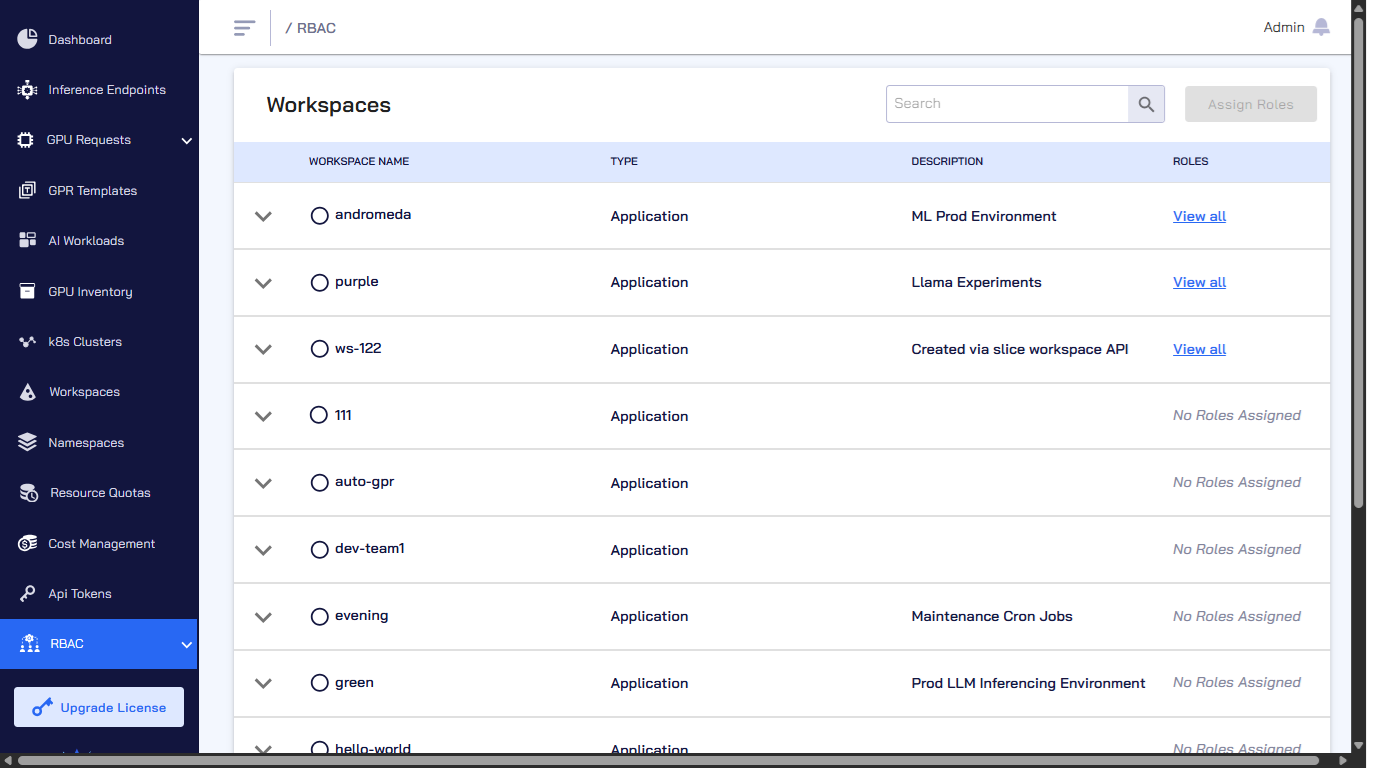Click the Admin user label
This screenshot has width=1398, height=782.
[1284, 28]
